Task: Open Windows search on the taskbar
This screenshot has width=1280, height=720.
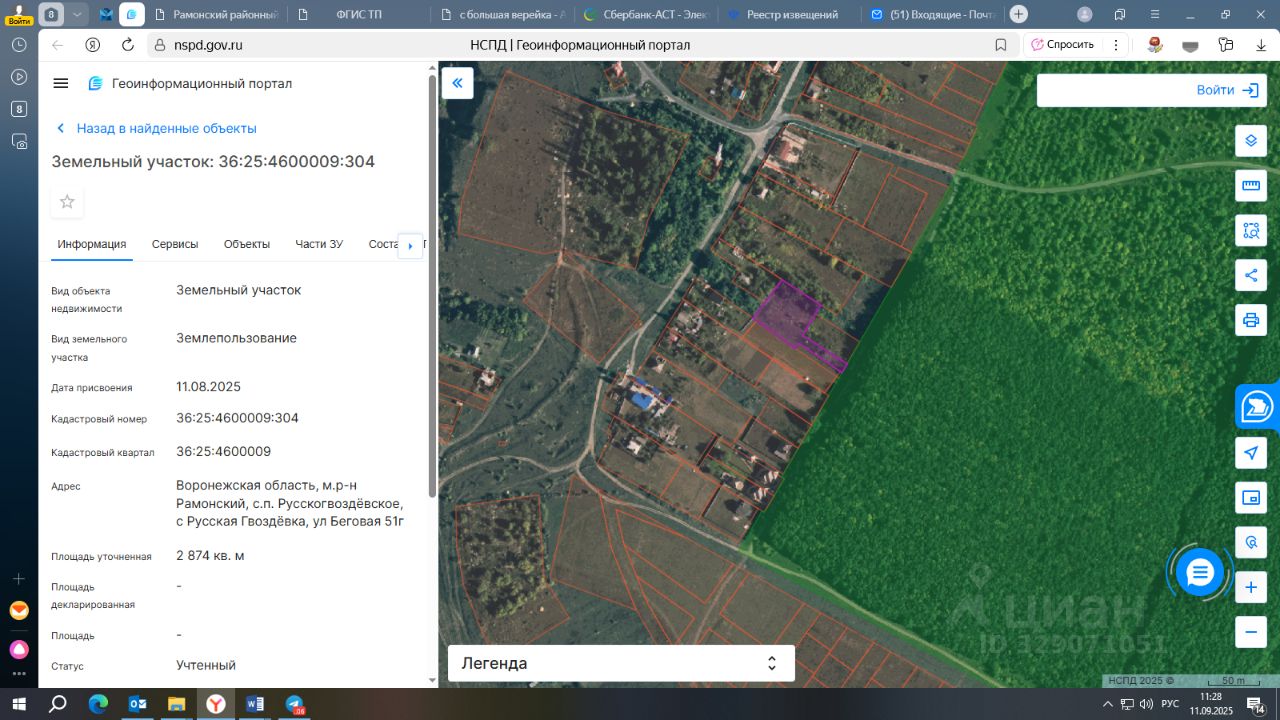Action: pos(58,704)
